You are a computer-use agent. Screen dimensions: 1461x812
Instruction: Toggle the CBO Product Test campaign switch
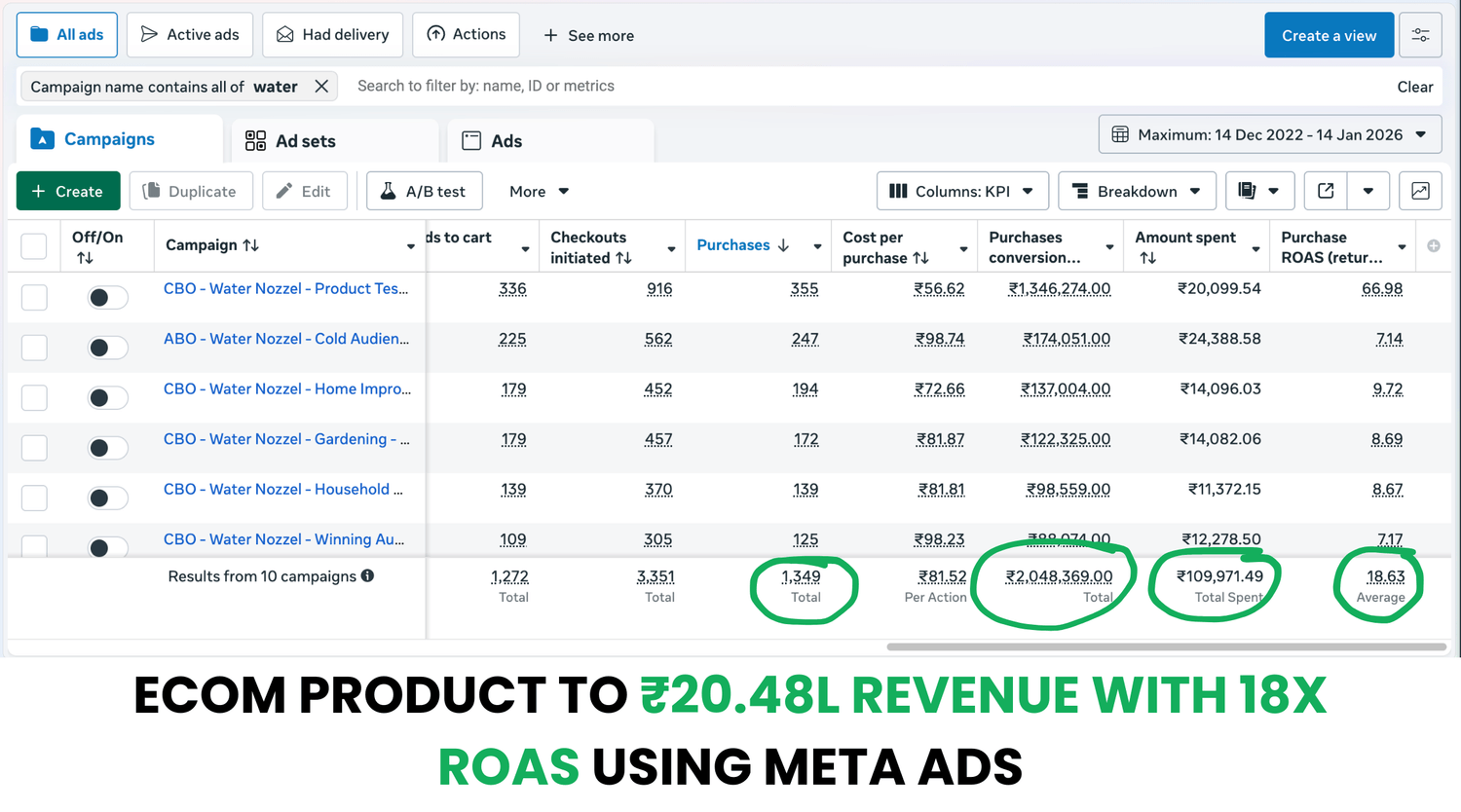point(106,298)
